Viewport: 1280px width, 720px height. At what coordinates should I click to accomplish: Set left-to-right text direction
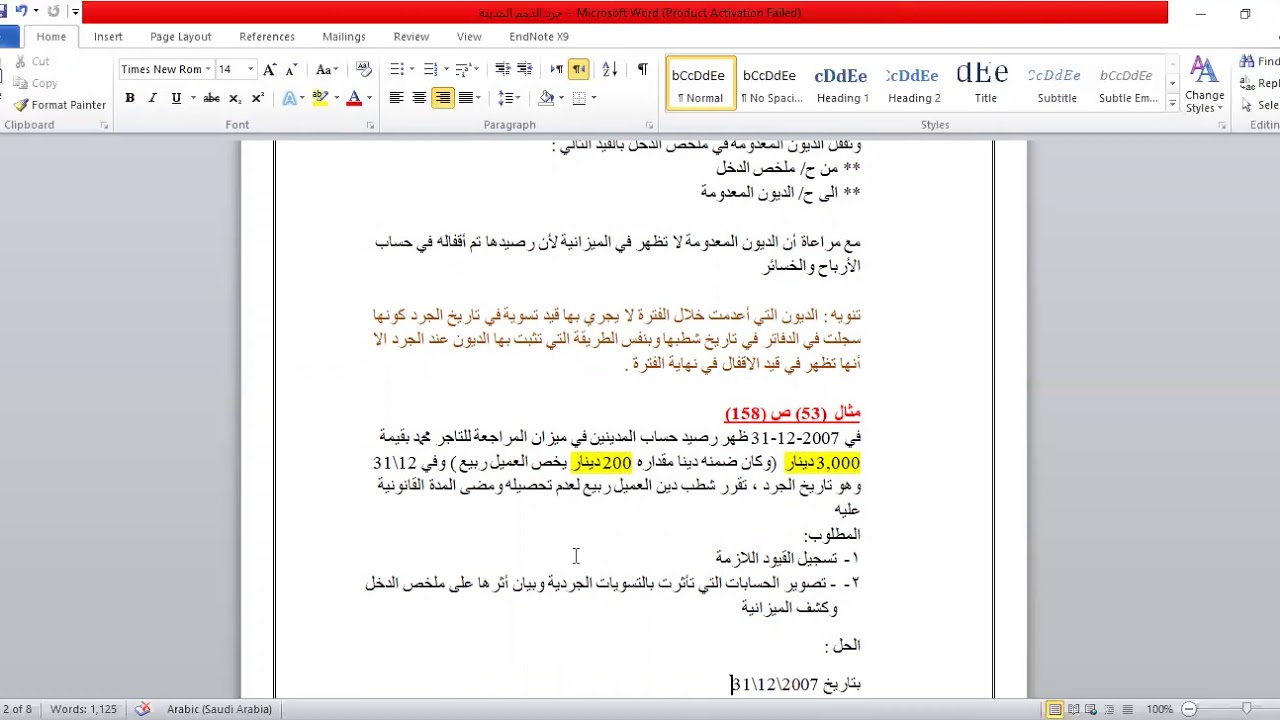pos(556,69)
